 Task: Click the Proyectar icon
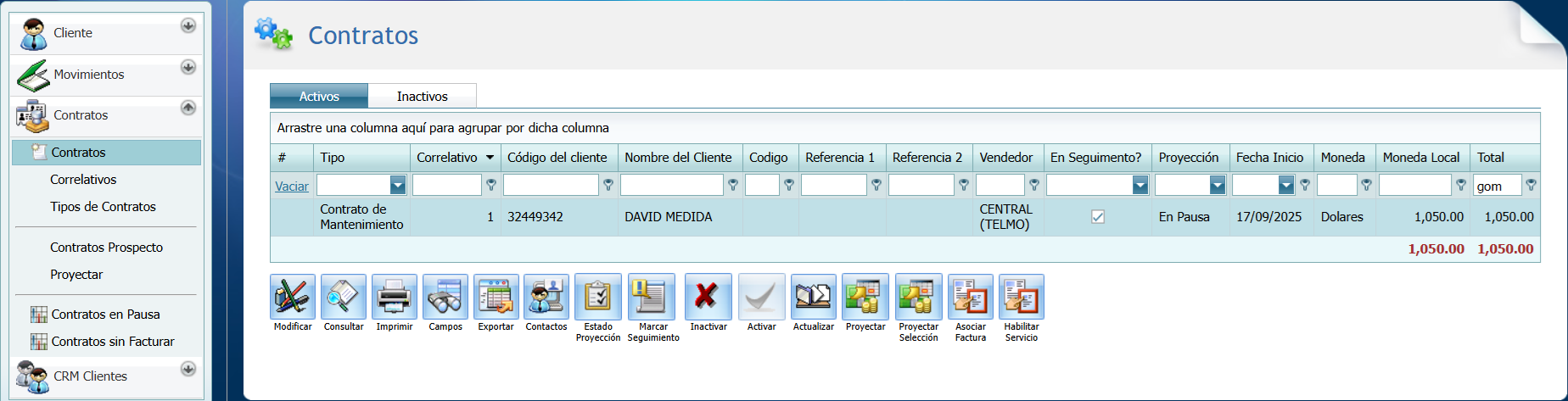pyautogui.click(x=865, y=297)
